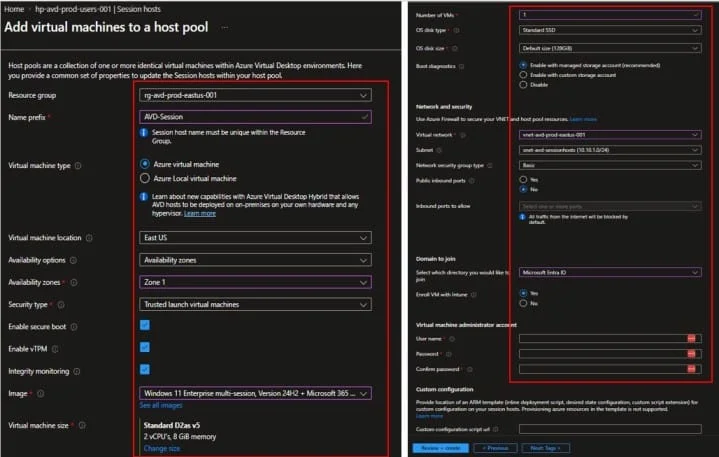The image size is (719, 457).
Task: Open OS disk size dropdown
Action: click(x=610, y=48)
